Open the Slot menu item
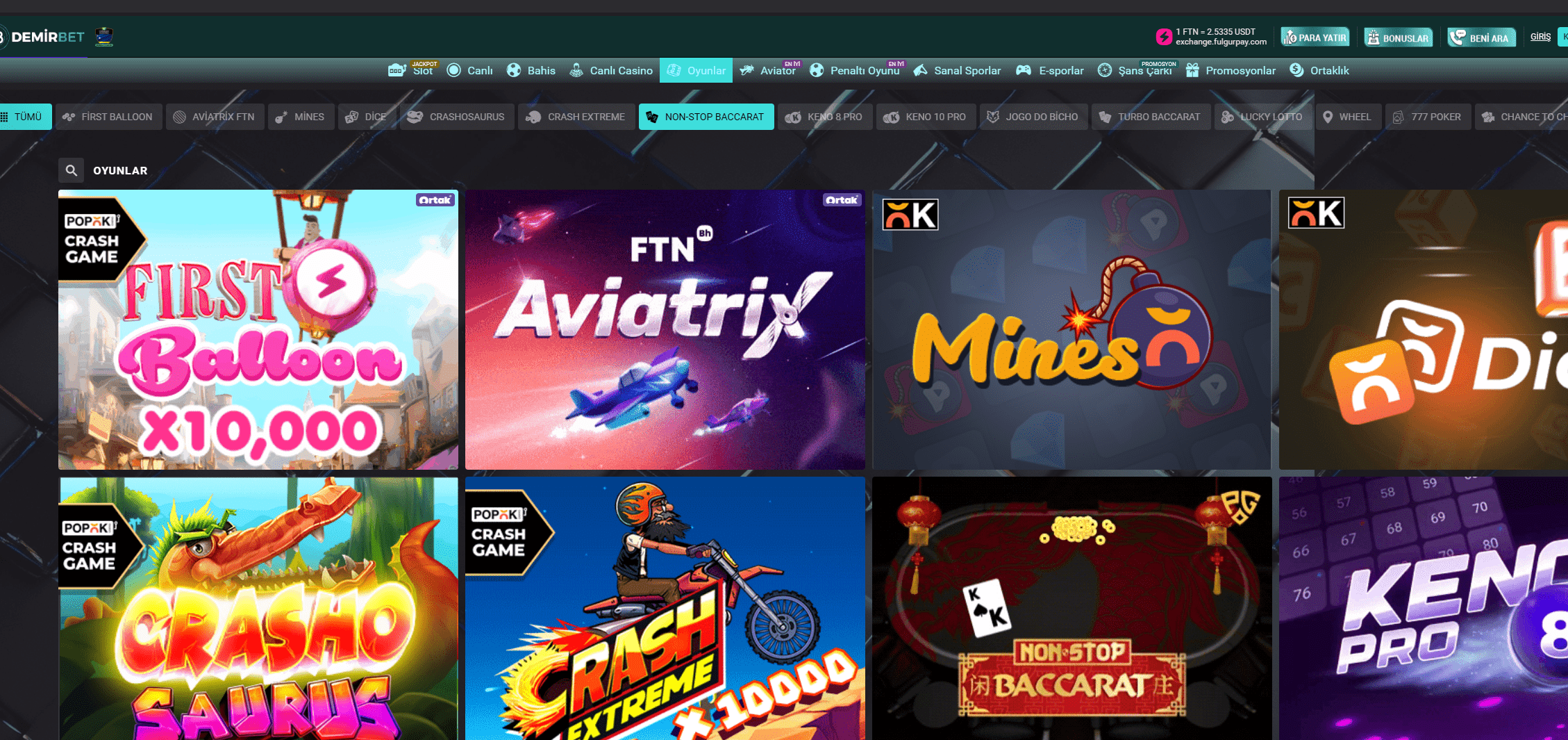The height and width of the screenshot is (740, 1568). [x=422, y=71]
